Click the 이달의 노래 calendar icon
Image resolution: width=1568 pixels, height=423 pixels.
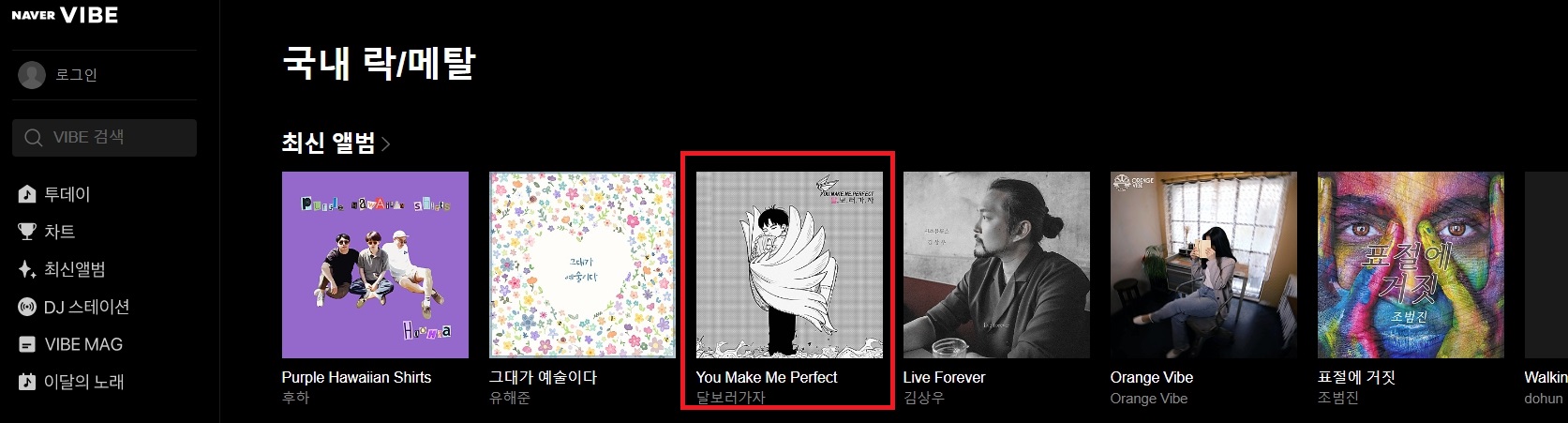click(x=27, y=382)
